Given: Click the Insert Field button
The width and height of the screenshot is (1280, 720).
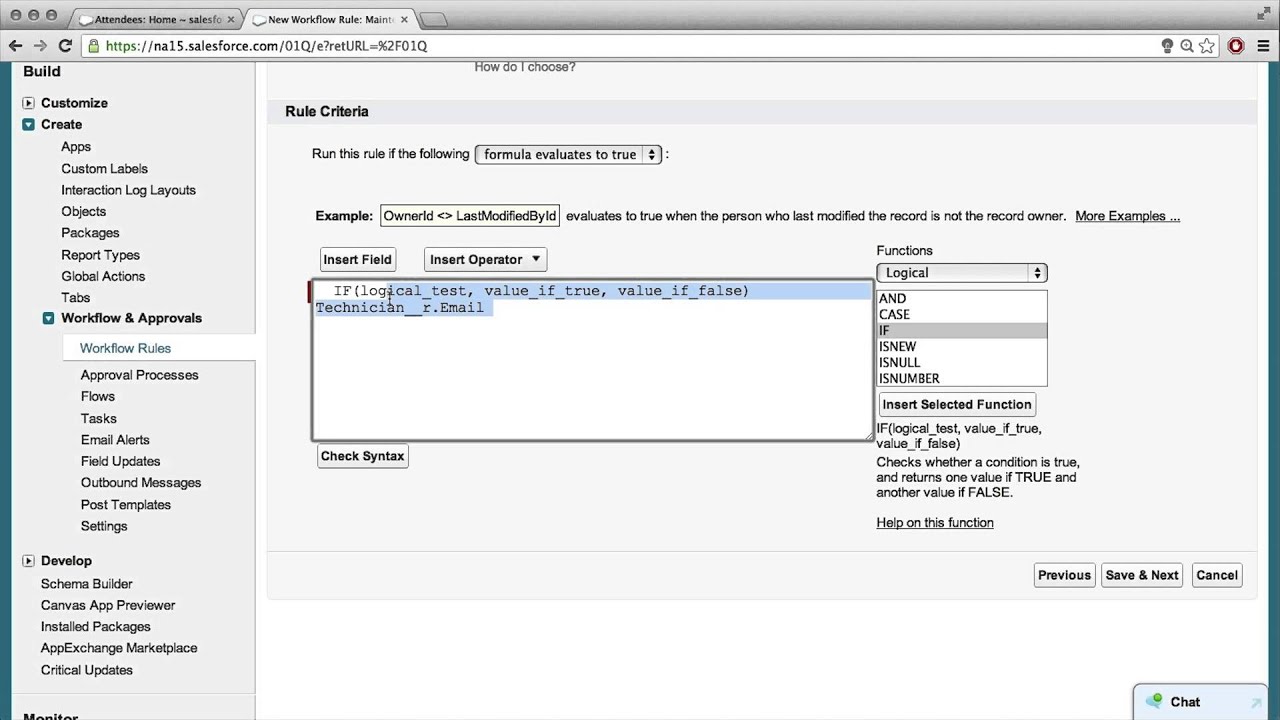Looking at the screenshot, I should click(x=357, y=259).
